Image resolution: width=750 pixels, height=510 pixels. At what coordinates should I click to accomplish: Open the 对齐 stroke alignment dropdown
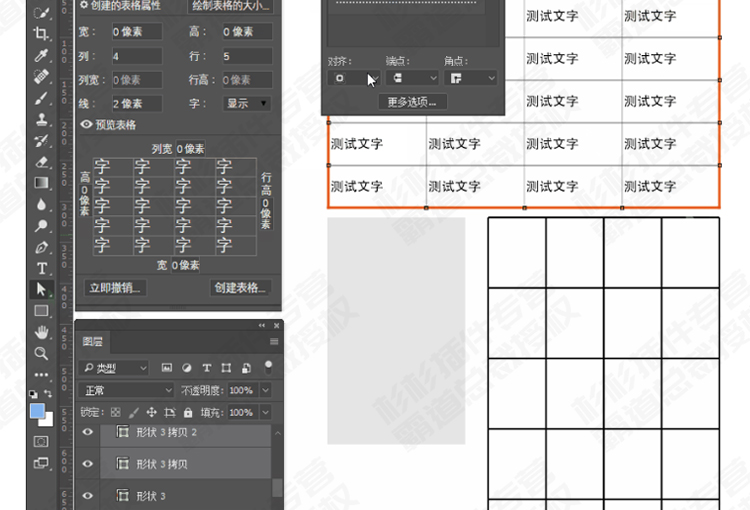point(354,78)
